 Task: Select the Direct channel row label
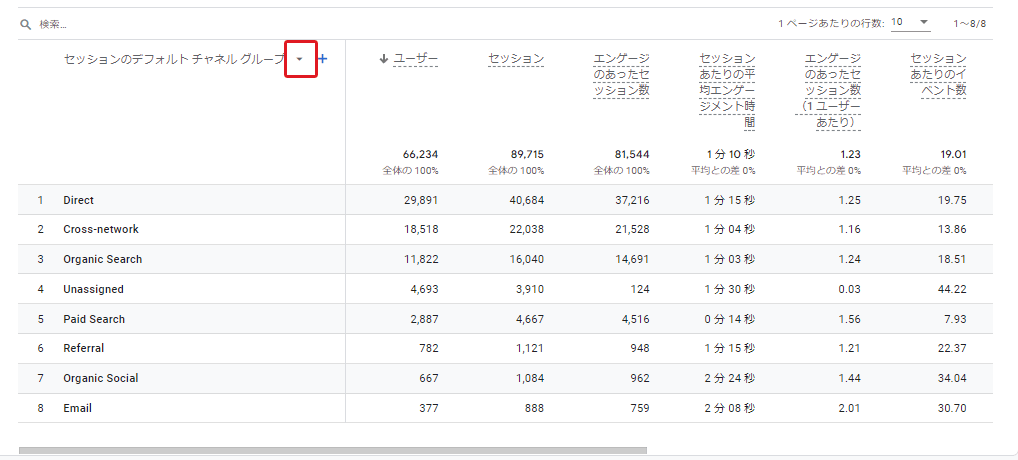[79, 200]
